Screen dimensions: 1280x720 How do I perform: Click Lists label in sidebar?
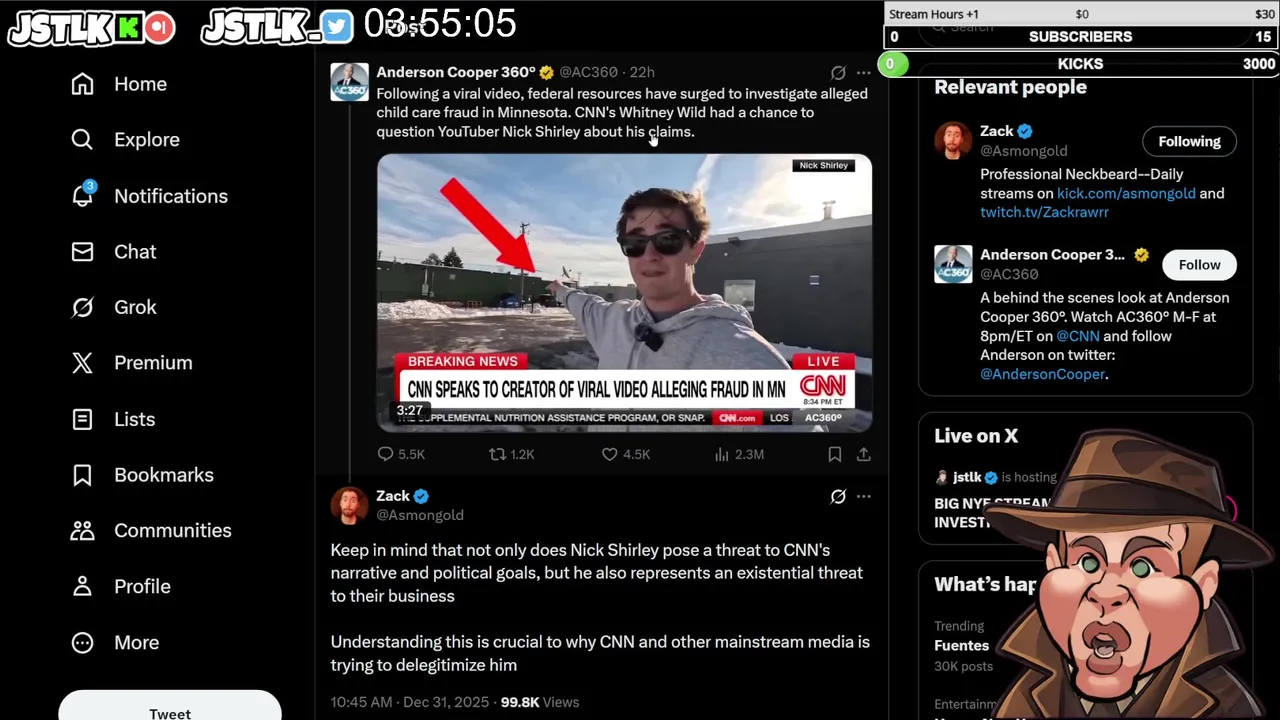tap(134, 419)
